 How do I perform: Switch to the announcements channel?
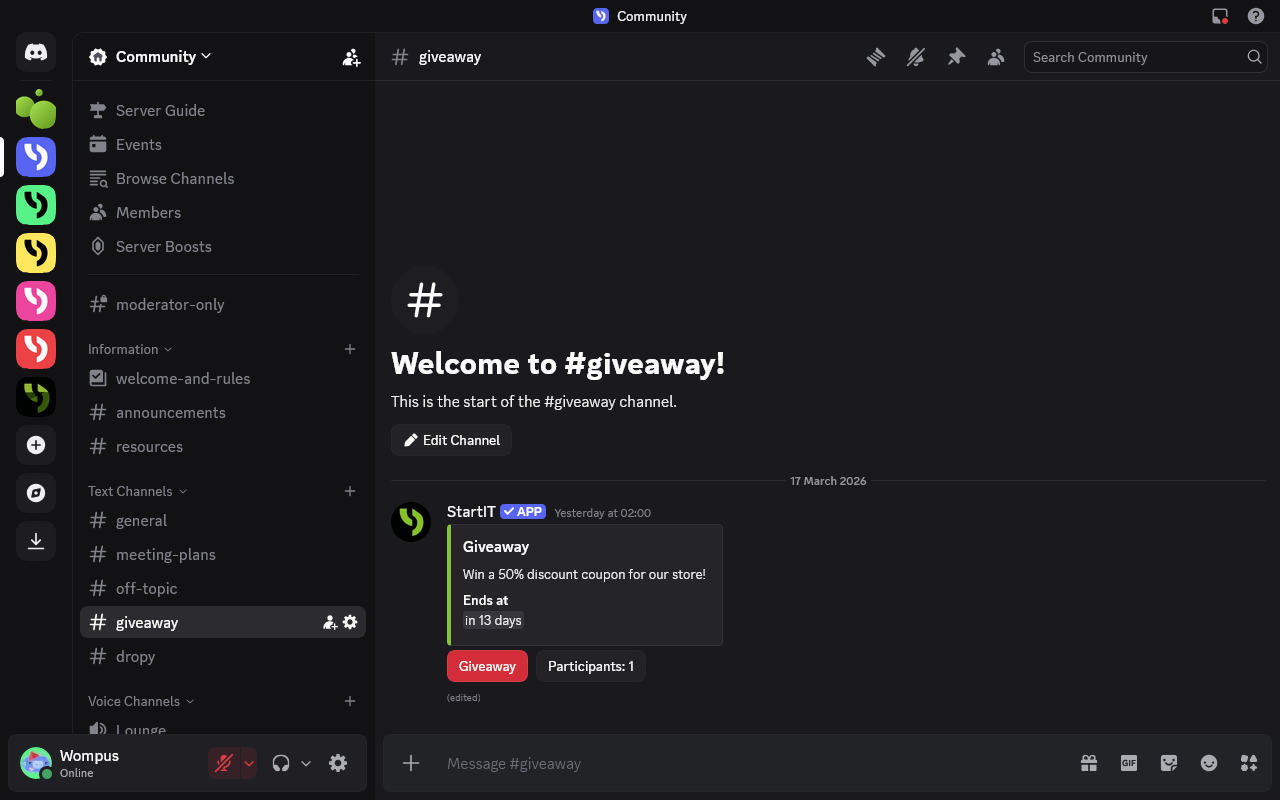tap(171, 412)
